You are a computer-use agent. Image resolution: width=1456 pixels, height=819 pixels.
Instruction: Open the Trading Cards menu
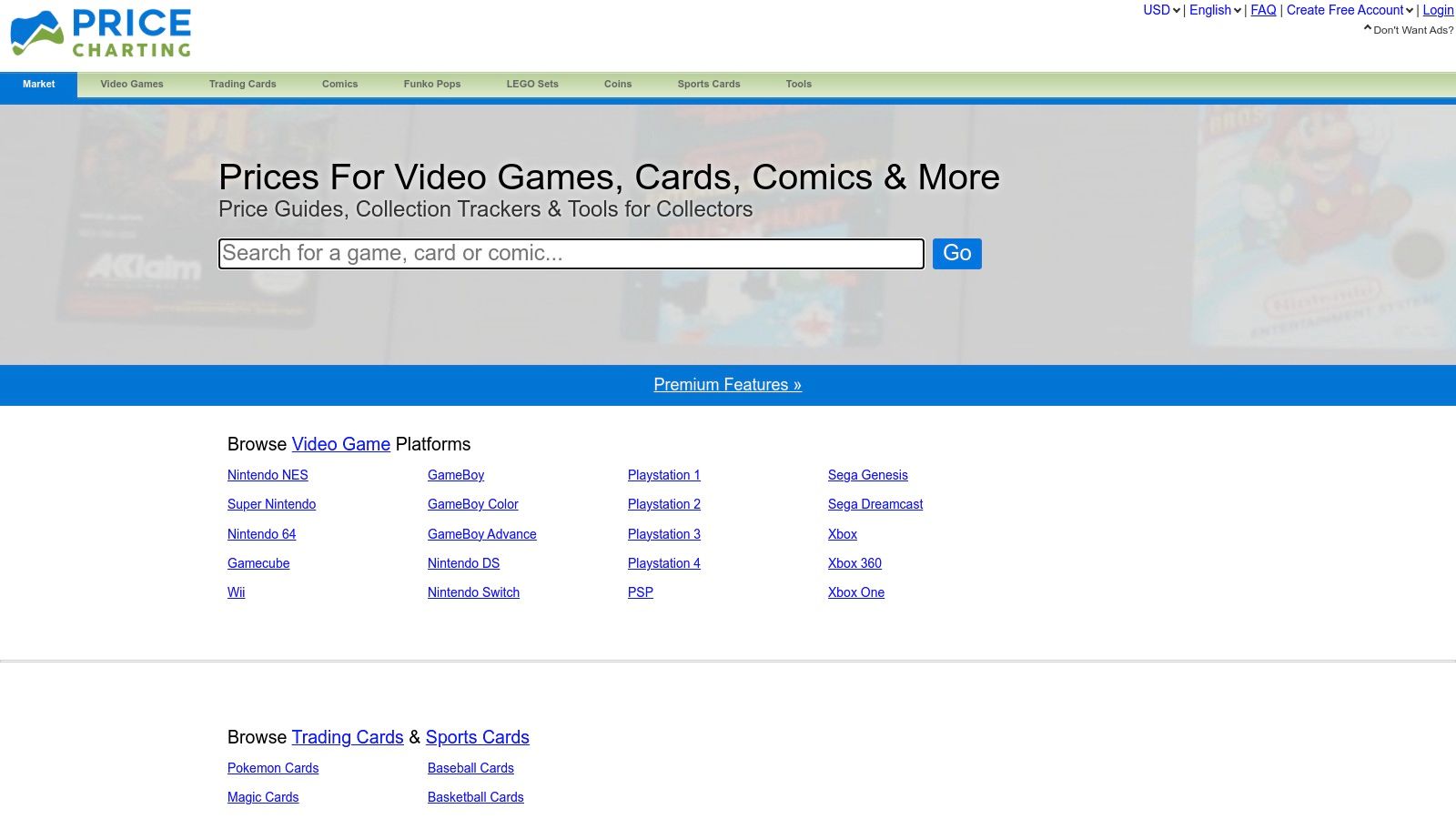tap(242, 84)
